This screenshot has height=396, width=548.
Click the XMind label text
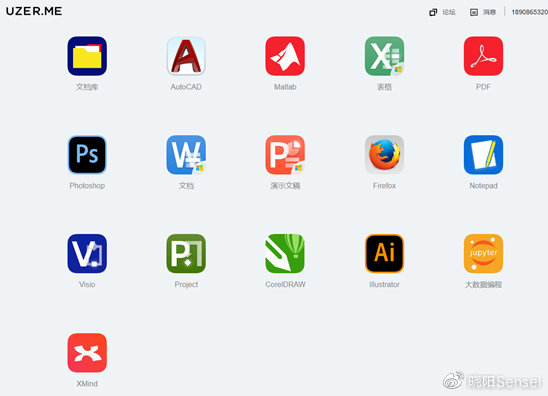click(87, 384)
